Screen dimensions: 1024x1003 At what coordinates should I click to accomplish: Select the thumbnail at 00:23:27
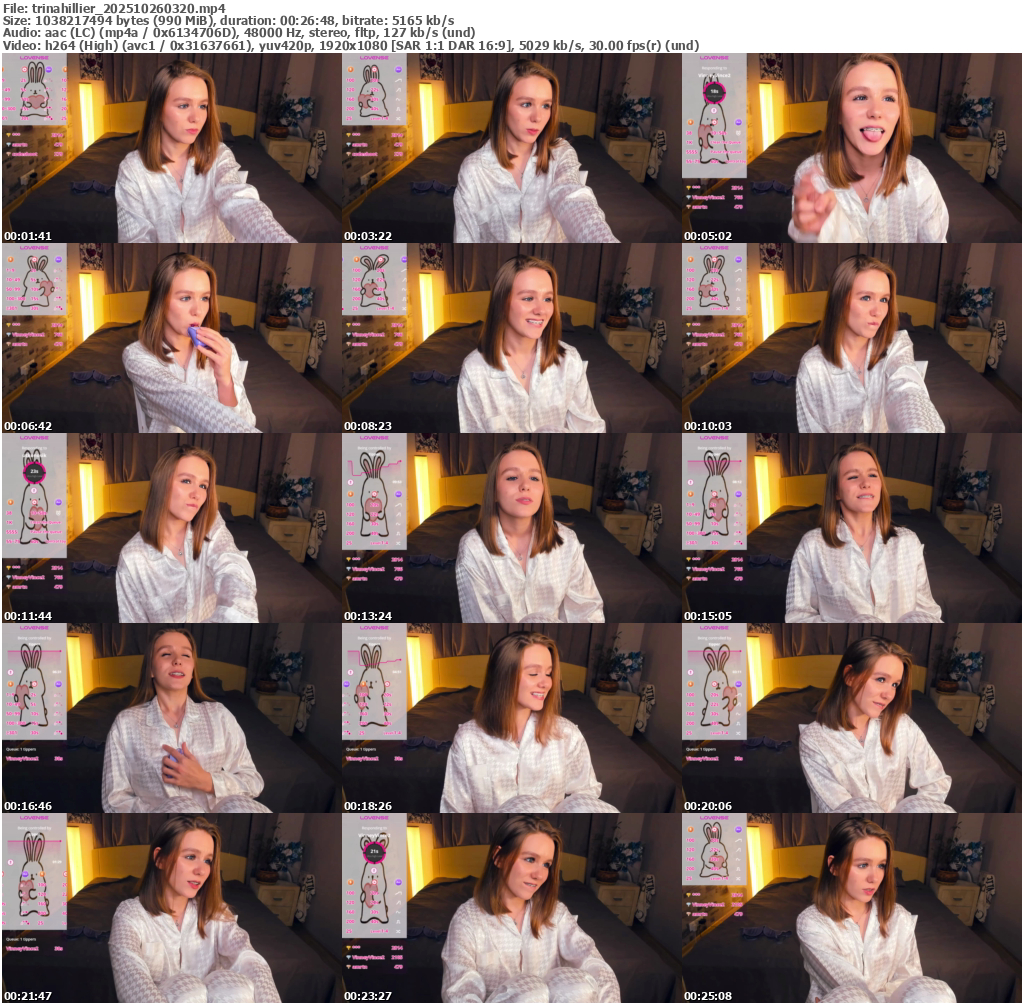coord(511,908)
